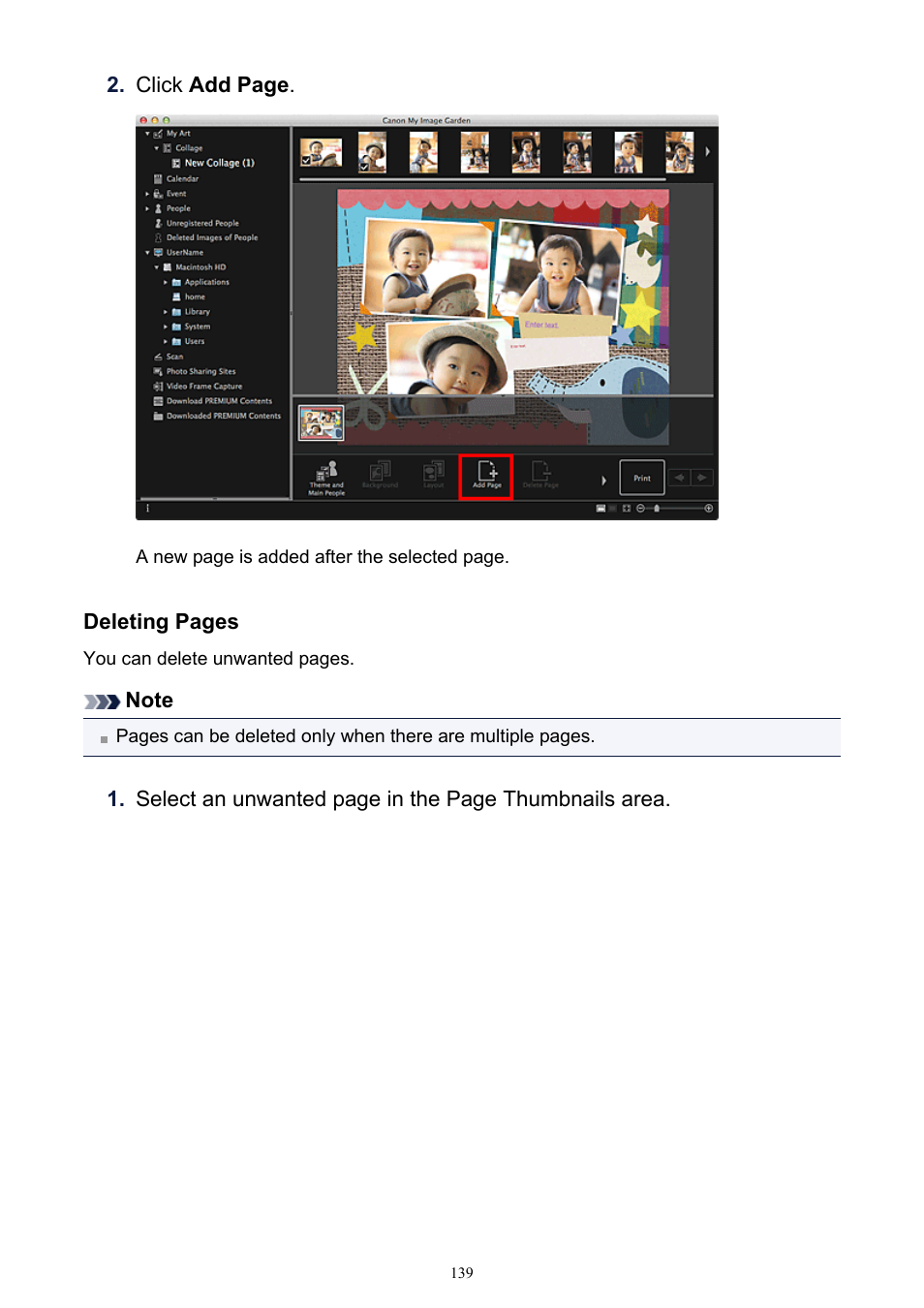924x1308 pixels.
Task: Click the UserName computer icon
Action: [x=158, y=252]
